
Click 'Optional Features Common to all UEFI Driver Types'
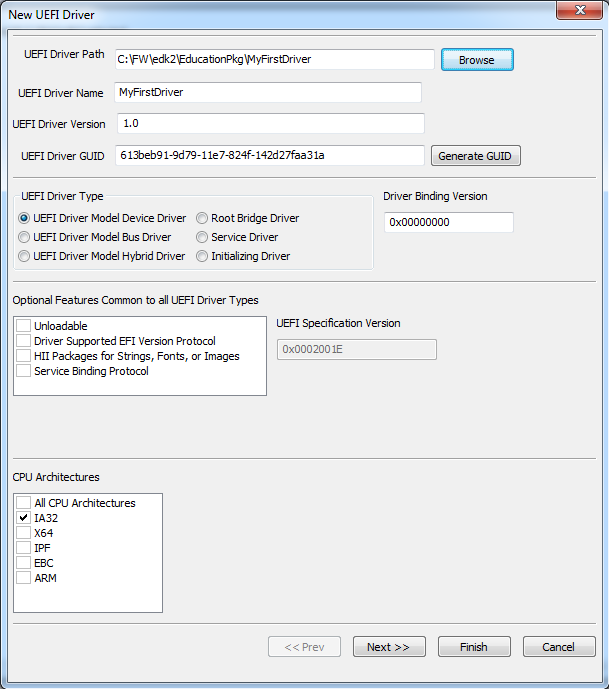135,300
